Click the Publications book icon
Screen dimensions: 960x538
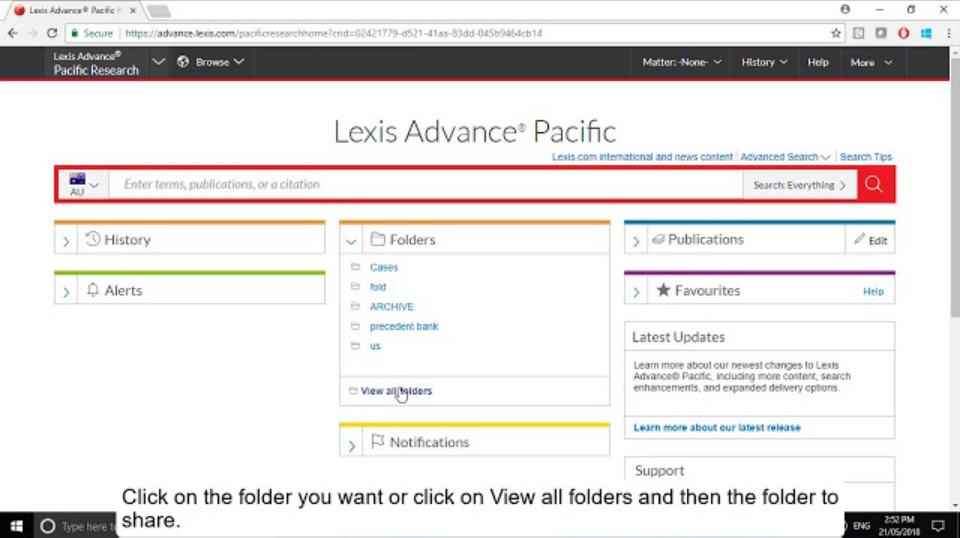(x=658, y=239)
